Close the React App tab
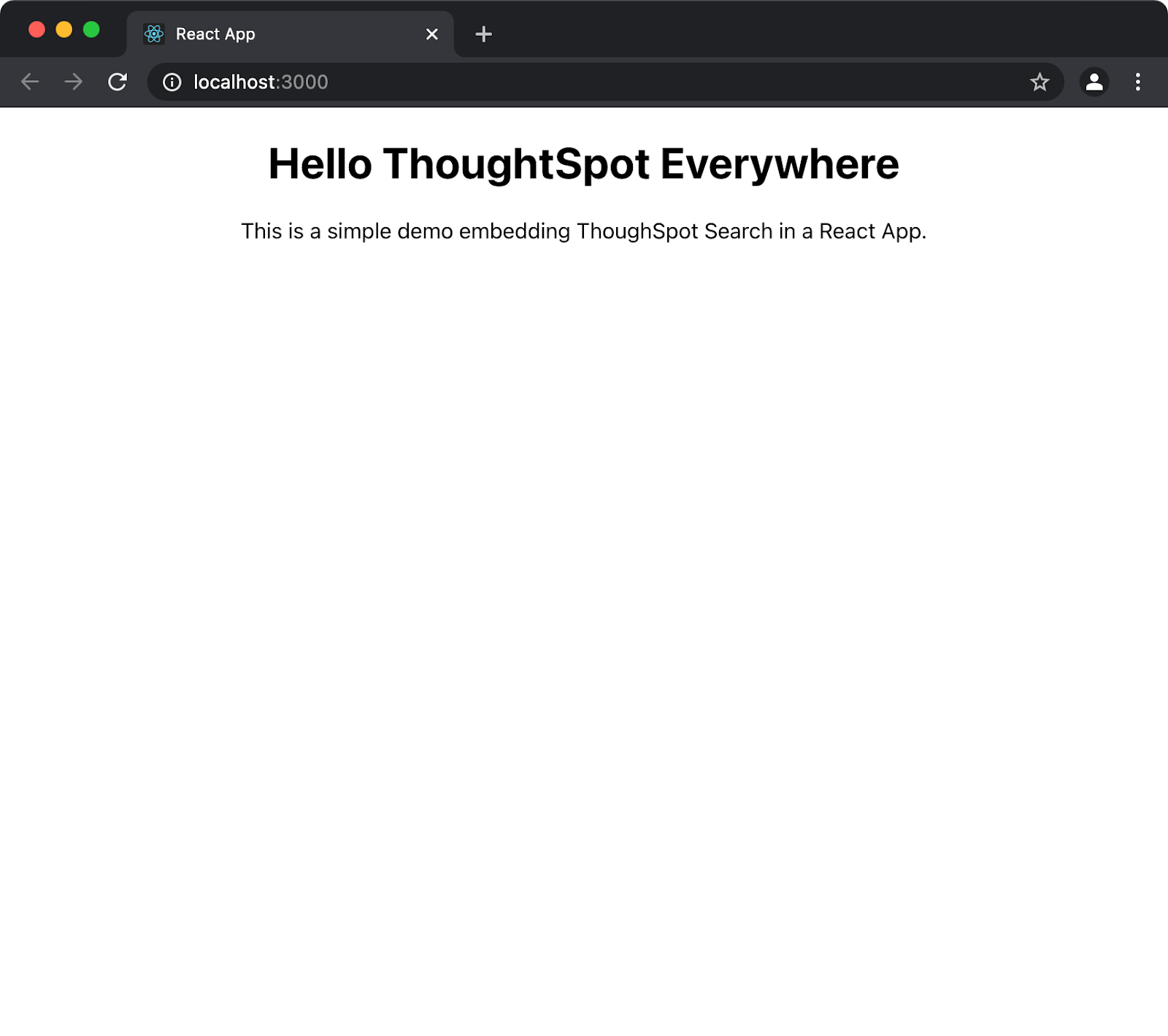 tap(432, 34)
